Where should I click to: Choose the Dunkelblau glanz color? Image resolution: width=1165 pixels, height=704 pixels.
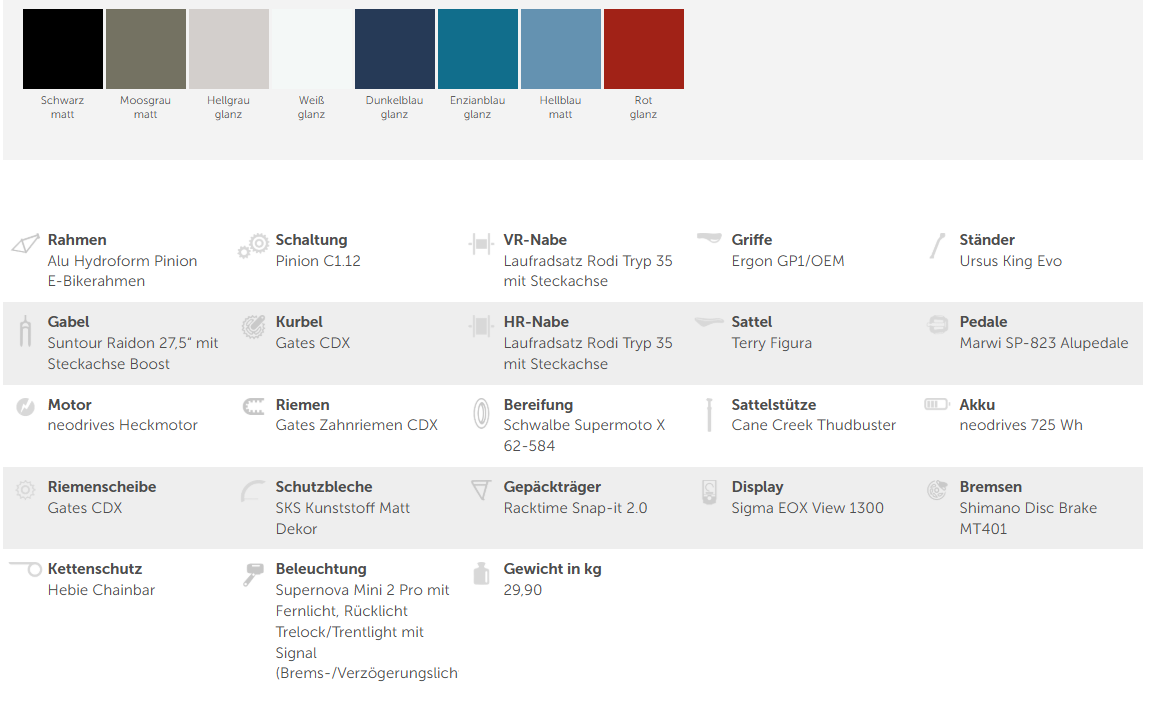[x=395, y=49]
